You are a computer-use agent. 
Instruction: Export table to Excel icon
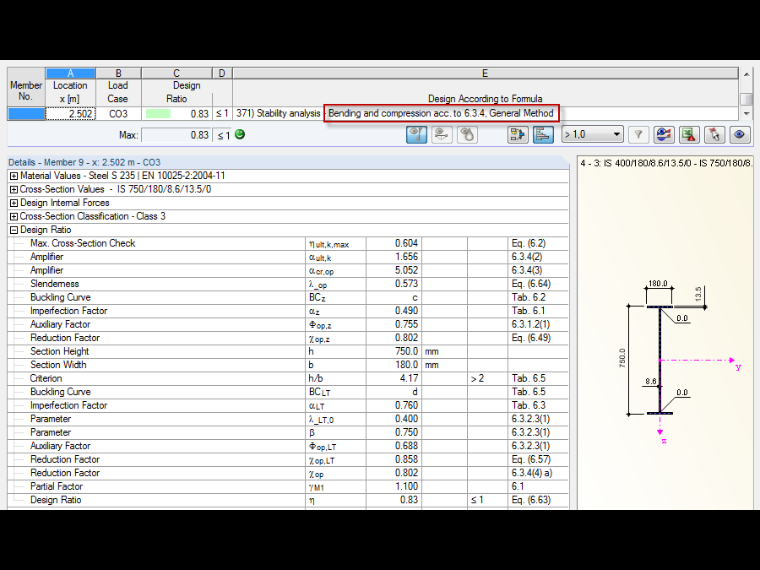689,134
